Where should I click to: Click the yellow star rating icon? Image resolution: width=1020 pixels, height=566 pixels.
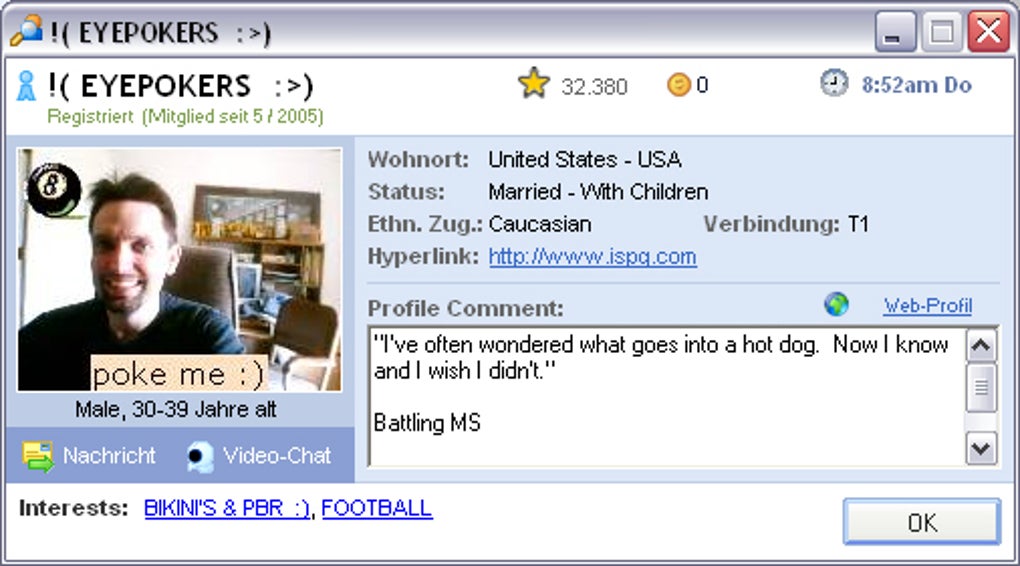click(x=533, y=83)
